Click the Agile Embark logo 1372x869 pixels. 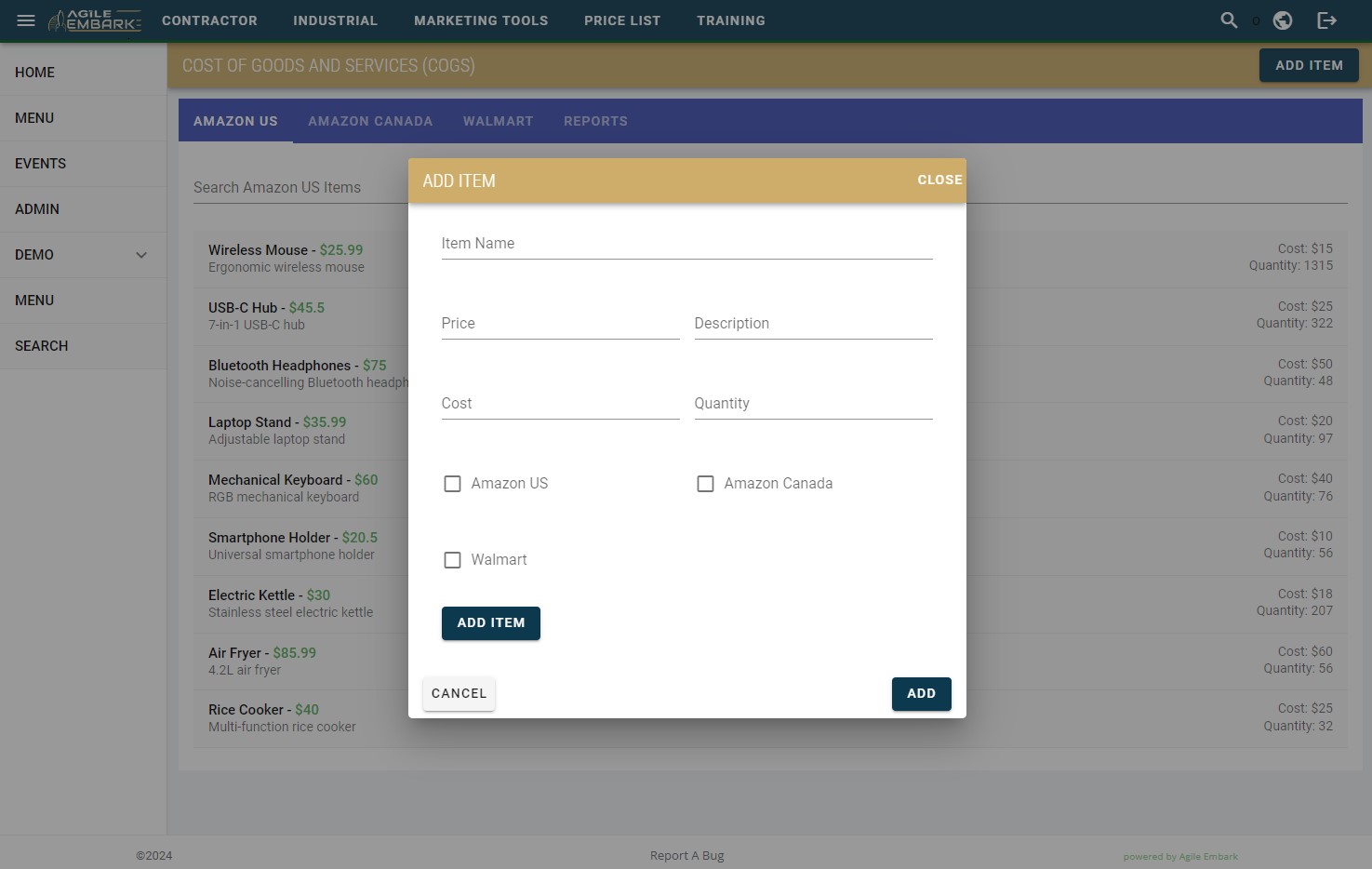96,20
